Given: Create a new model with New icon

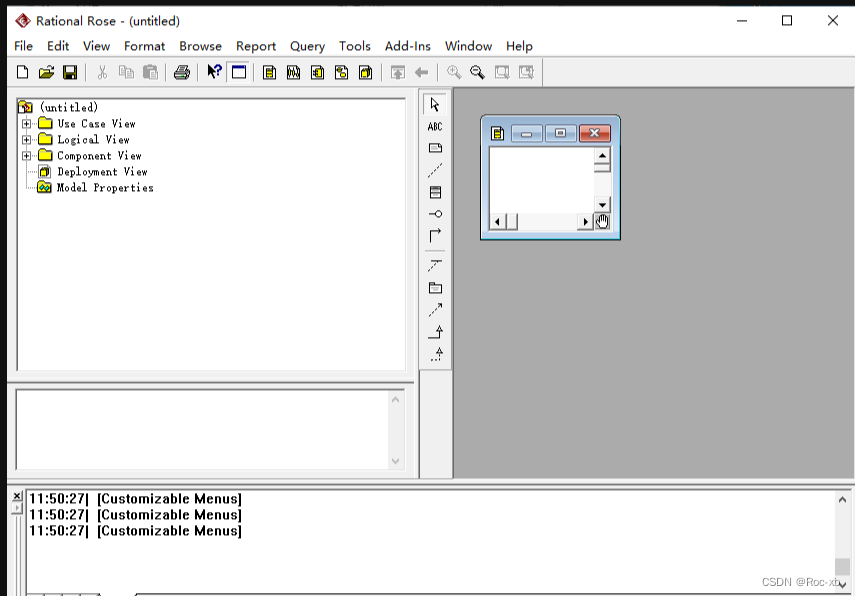Looking at the screenshot, I should pos(22,72).
